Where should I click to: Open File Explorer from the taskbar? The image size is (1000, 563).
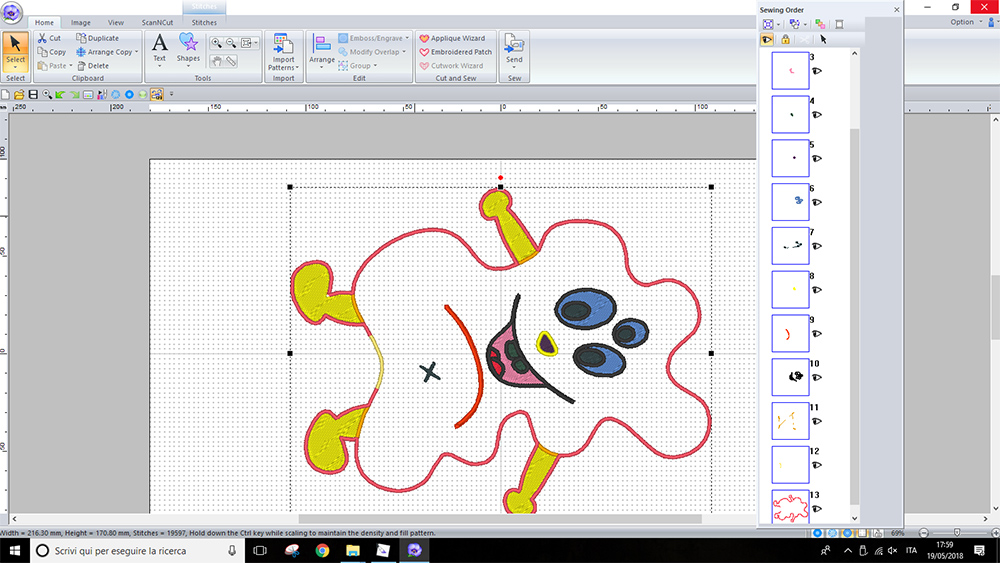[353, 550]
